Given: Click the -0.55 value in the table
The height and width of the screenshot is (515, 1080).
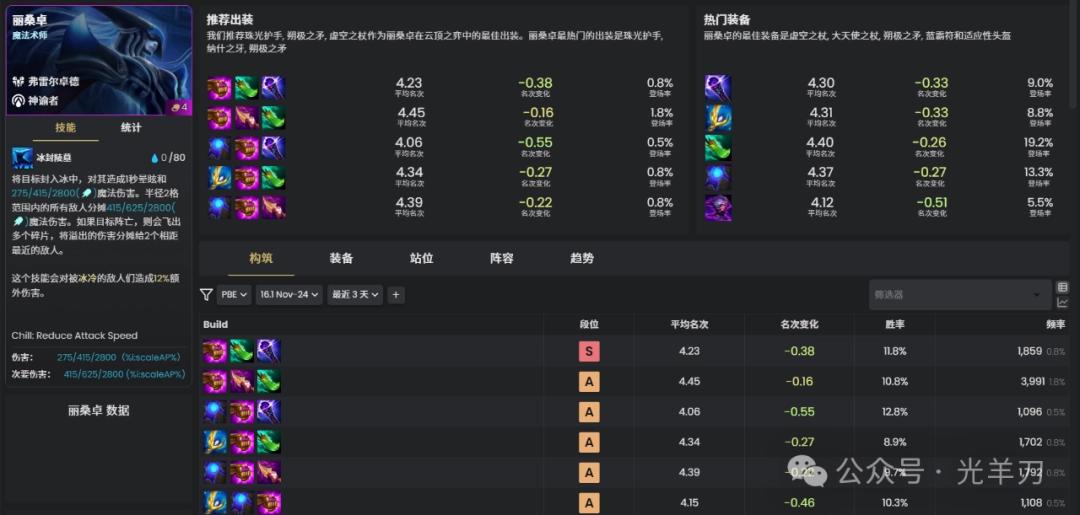Looking at the screenshot, I should click(800, 412).
